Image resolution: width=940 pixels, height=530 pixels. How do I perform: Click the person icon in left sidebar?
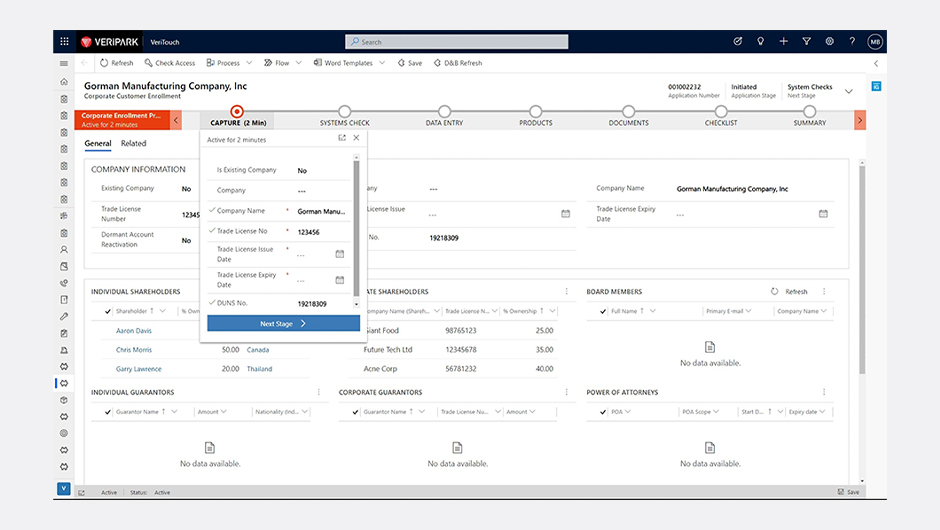64,249
